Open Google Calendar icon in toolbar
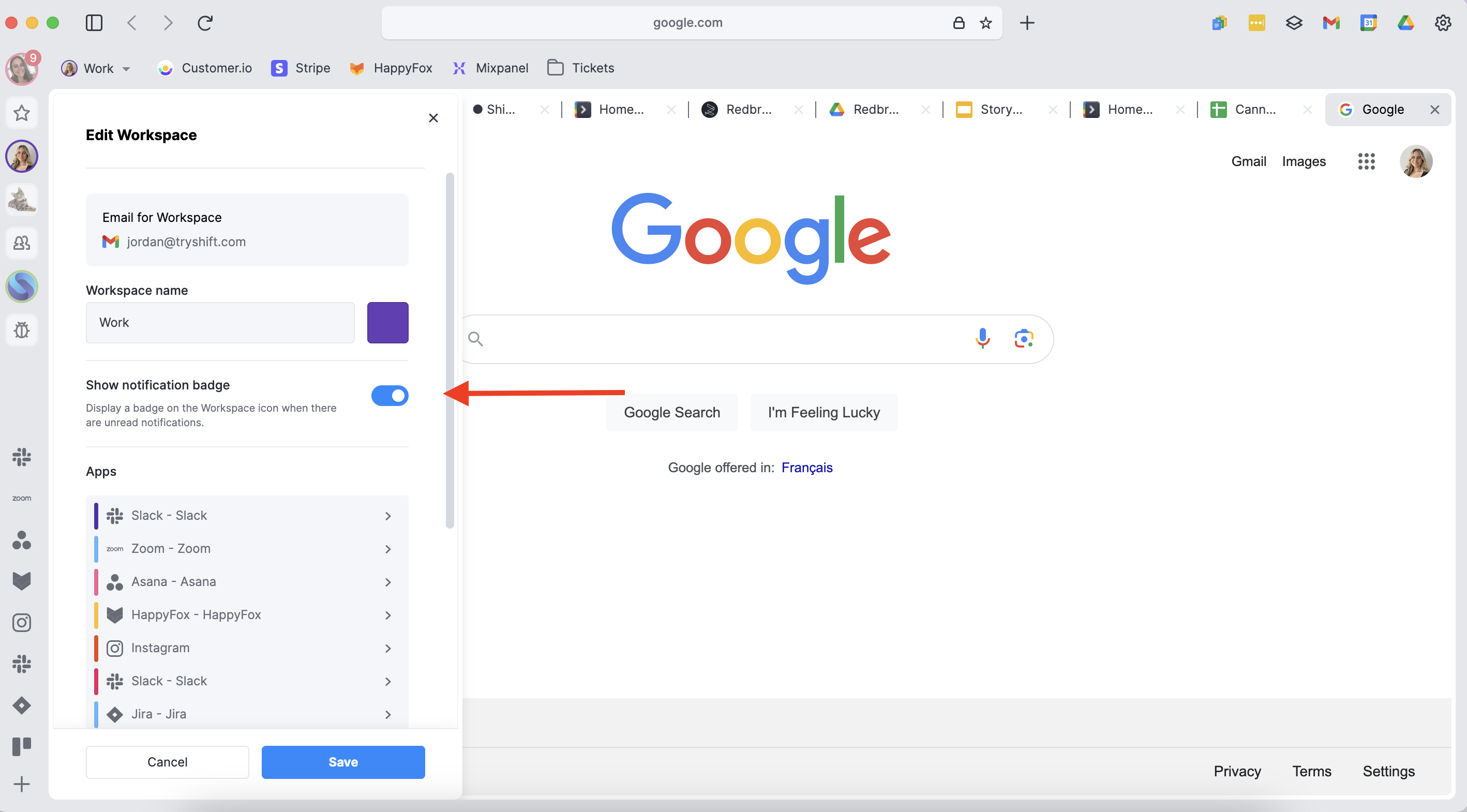Screen dimensions: 1467x812 (x=1369, y=23)
